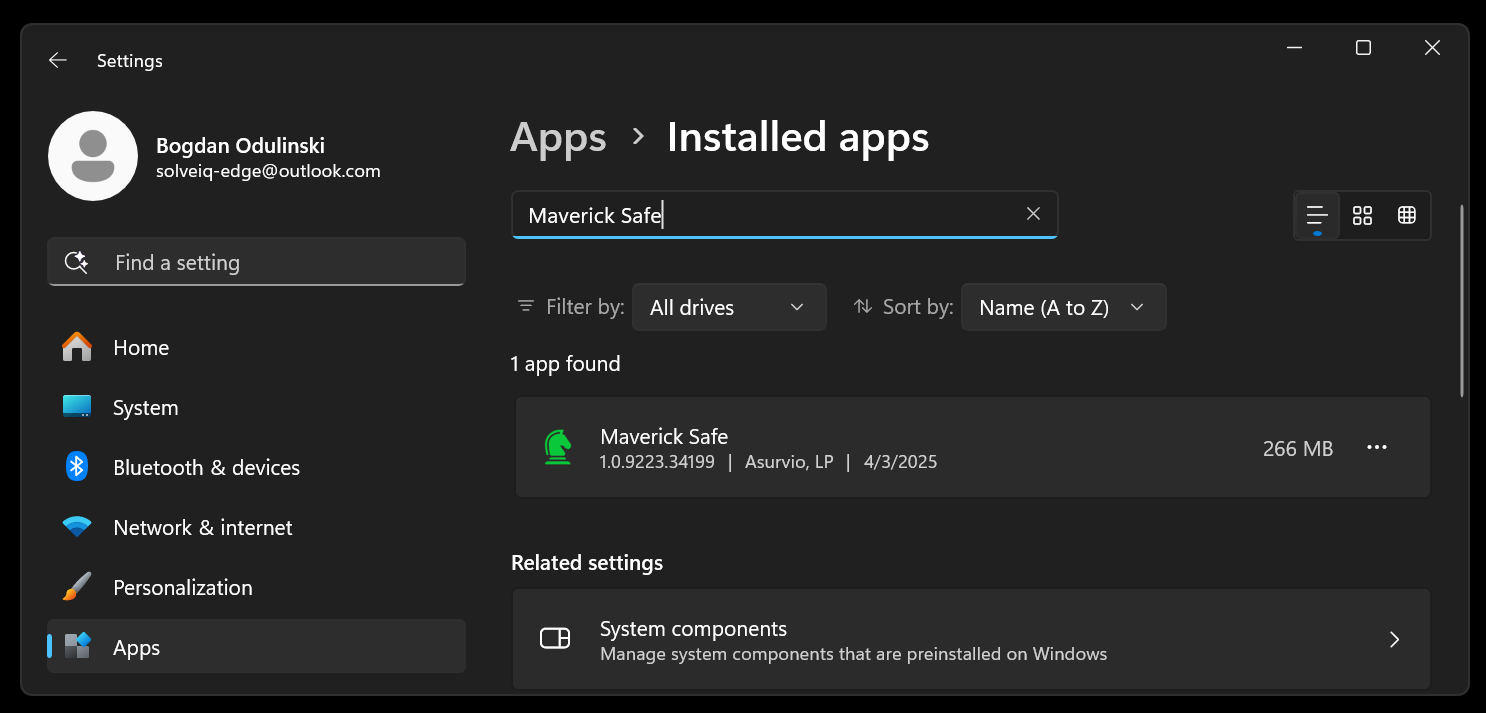Click the Apps sidebar icon
1486x713 pixels.
pyautogui.click(x=77, y=646)
